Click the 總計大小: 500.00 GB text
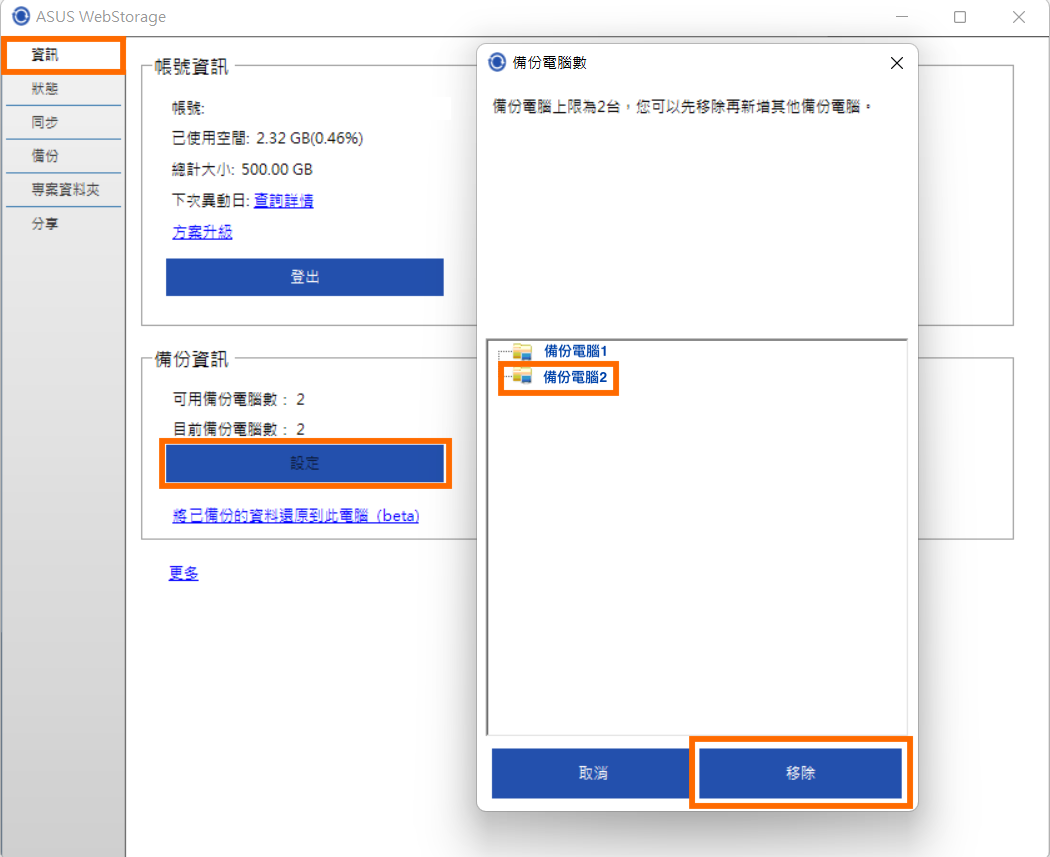This screenshot has height=857, width=1050. pyautogui.click(x=242, y=169)
